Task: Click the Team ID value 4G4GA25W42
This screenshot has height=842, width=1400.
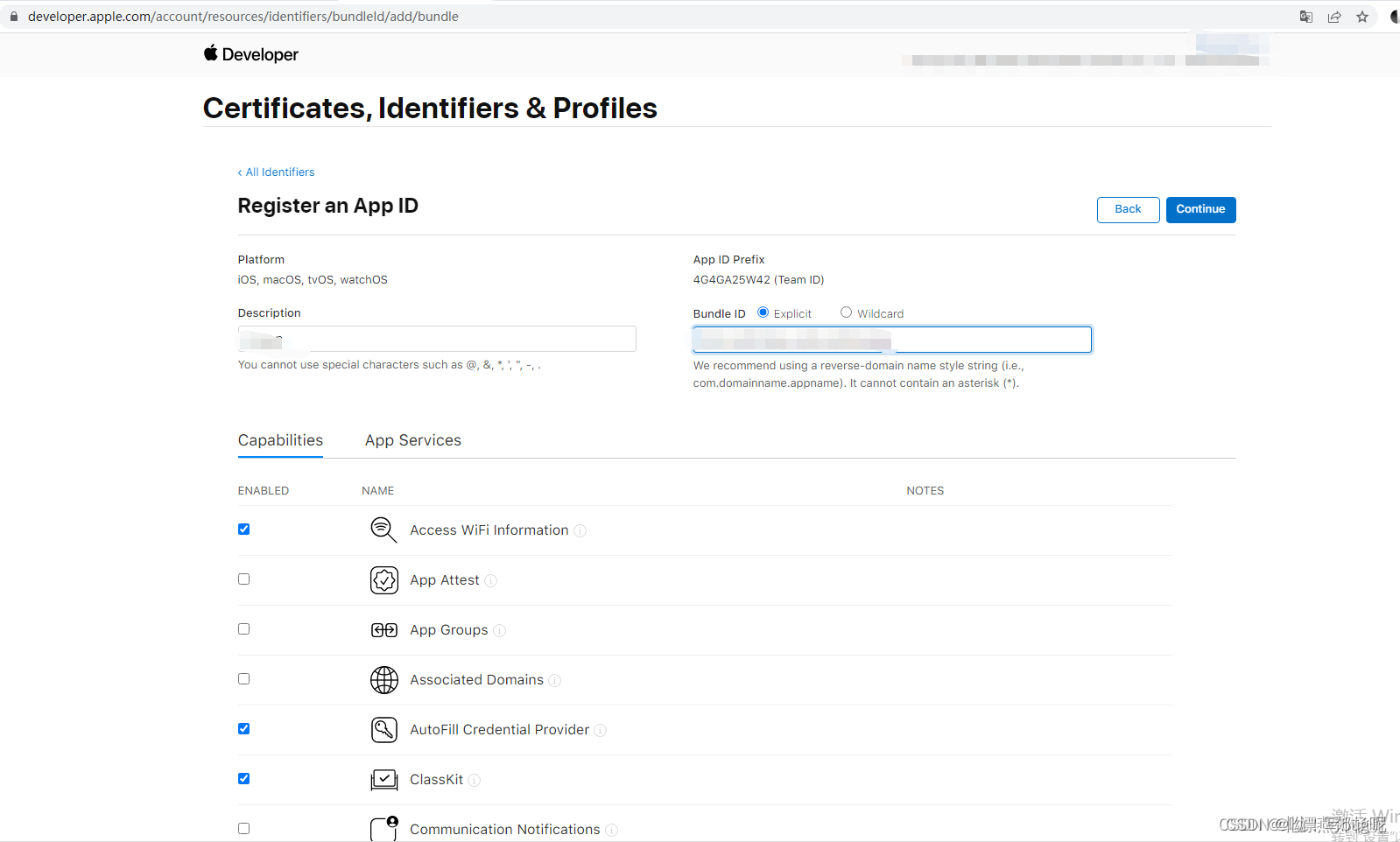Action: pos(732,280)
